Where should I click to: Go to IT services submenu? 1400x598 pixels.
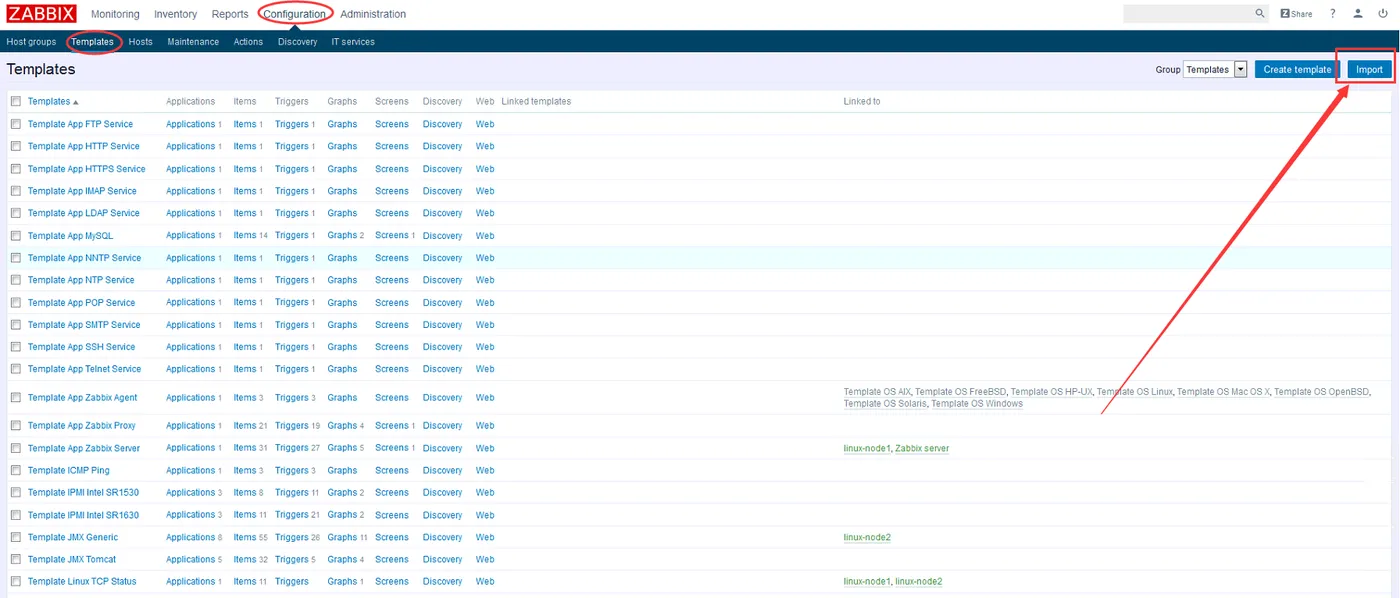tap(353, 42)
